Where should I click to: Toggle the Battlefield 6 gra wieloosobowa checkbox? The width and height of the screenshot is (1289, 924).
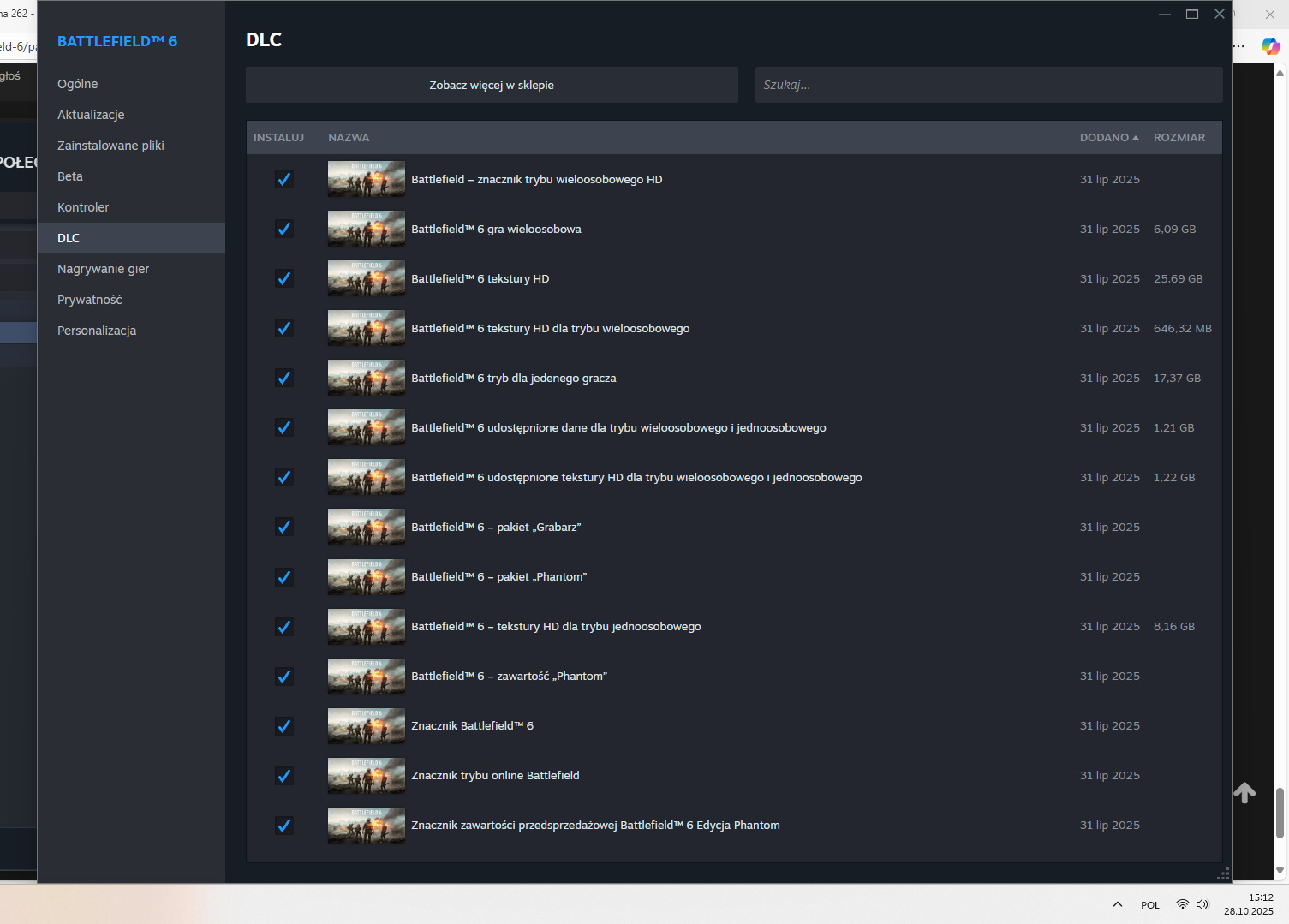[x=284, y=229]
